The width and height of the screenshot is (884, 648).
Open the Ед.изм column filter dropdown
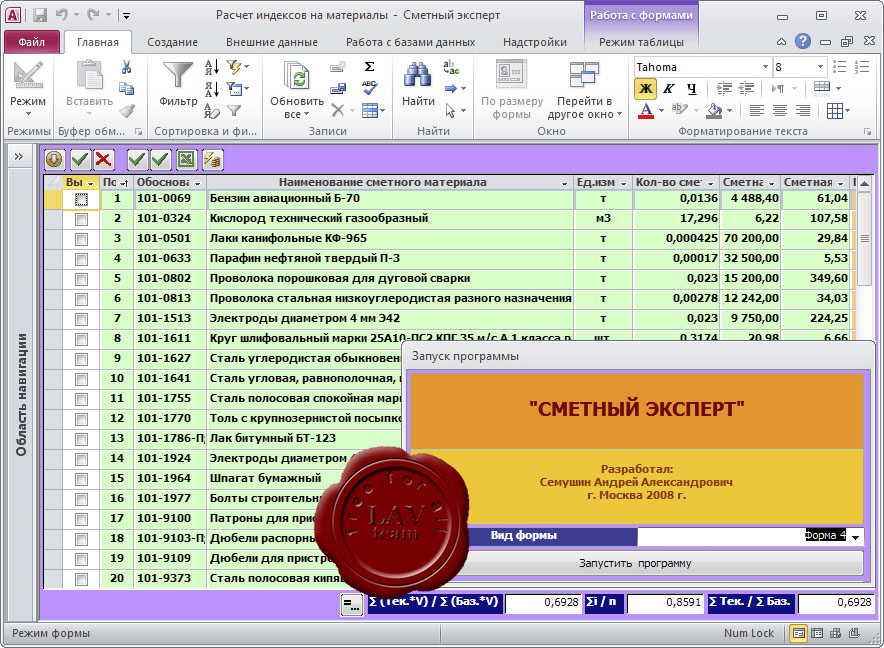pos(624,183)
